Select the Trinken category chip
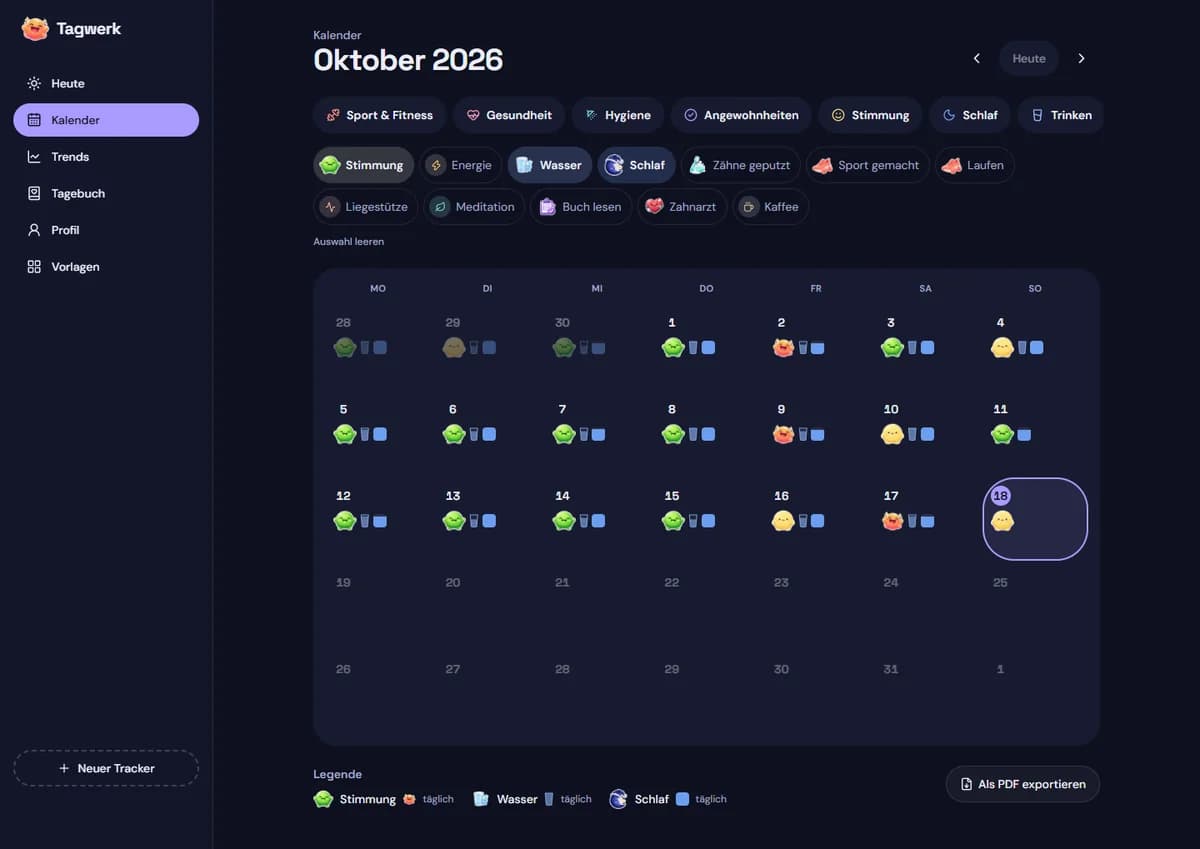The height and width of the screenshot is (849, 1200). (1061, 115)
